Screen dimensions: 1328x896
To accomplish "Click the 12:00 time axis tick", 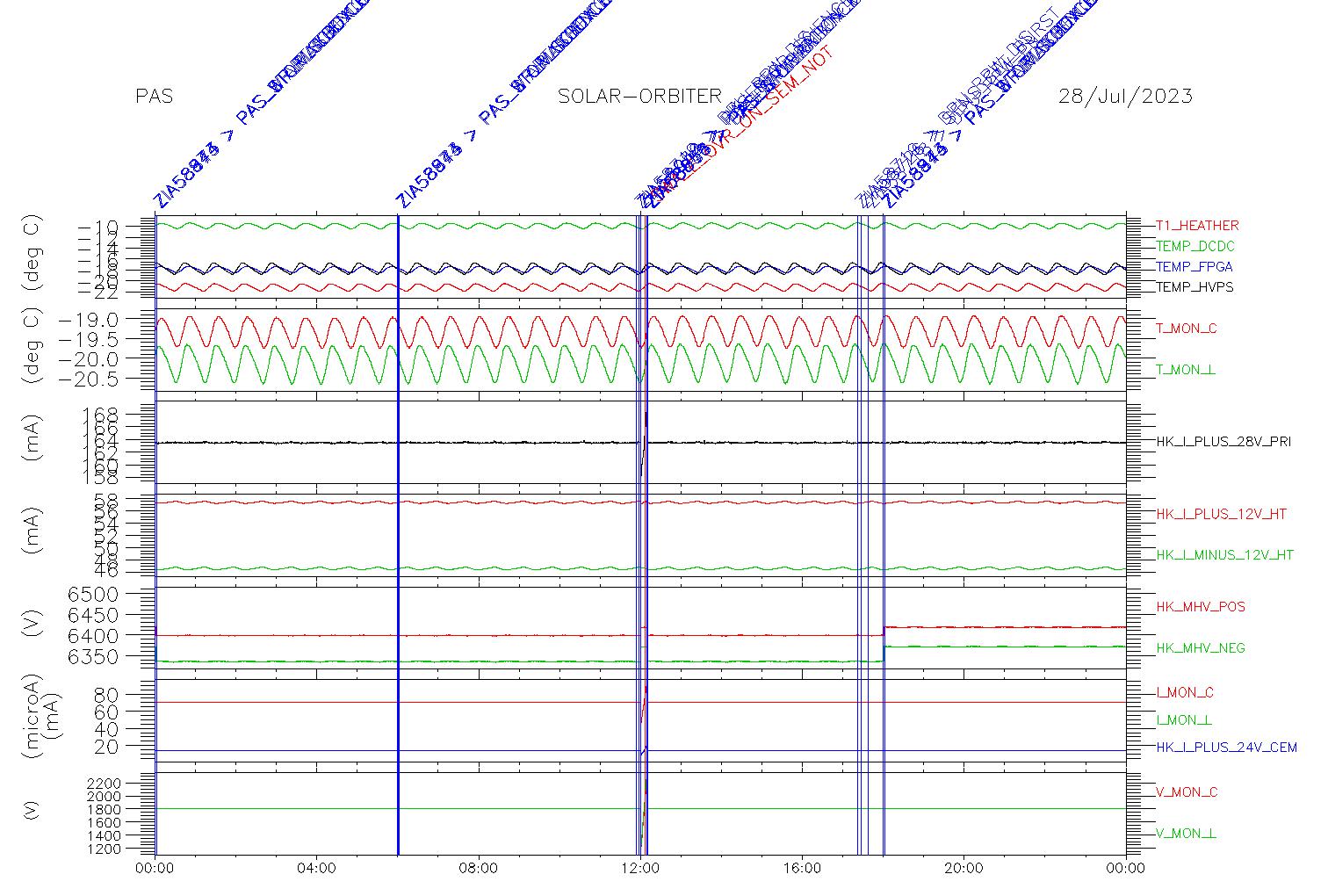I will coord(640,869).
